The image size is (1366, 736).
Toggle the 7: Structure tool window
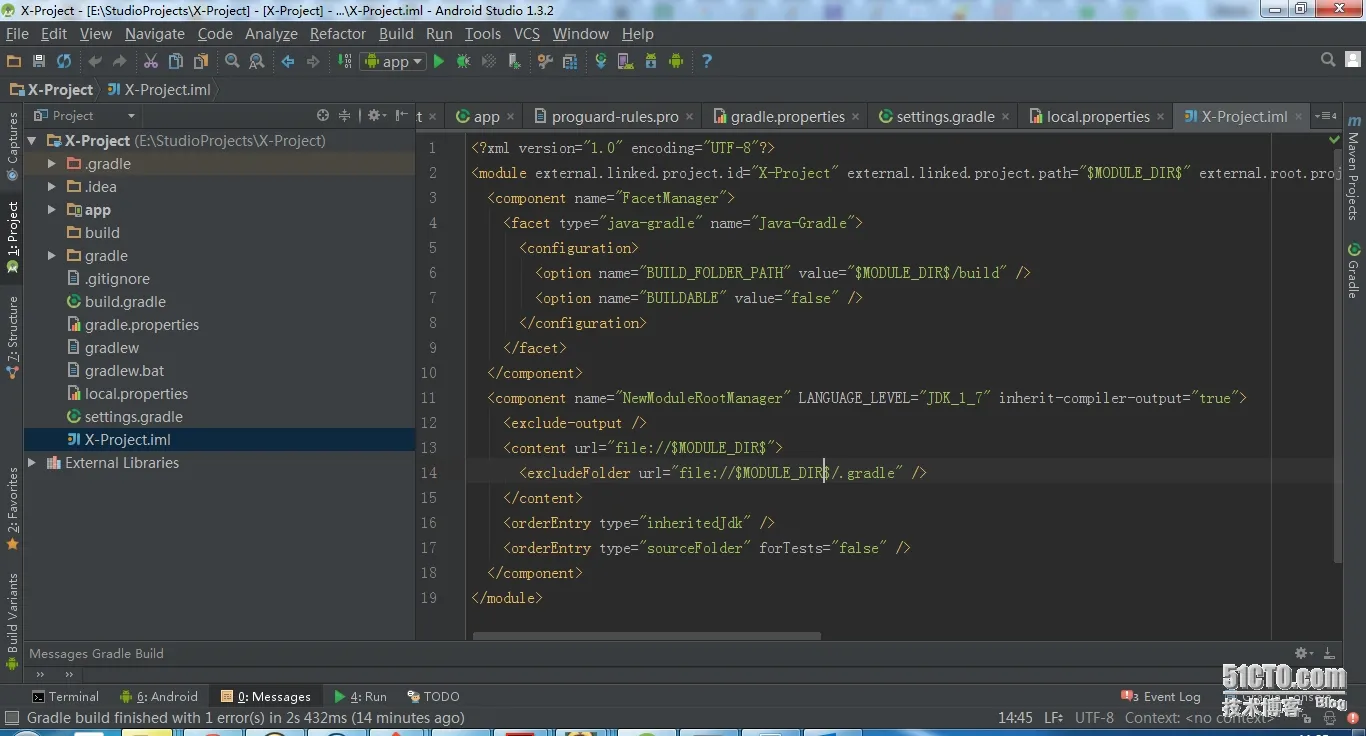(13, 337)
